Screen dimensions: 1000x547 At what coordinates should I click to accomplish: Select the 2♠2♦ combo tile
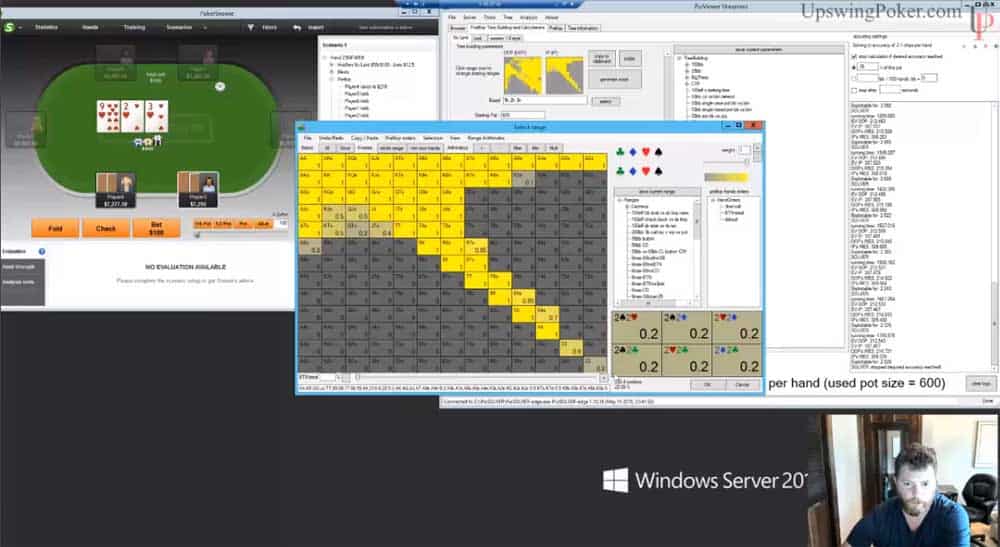pyautogui.click(x=687, y=327)
